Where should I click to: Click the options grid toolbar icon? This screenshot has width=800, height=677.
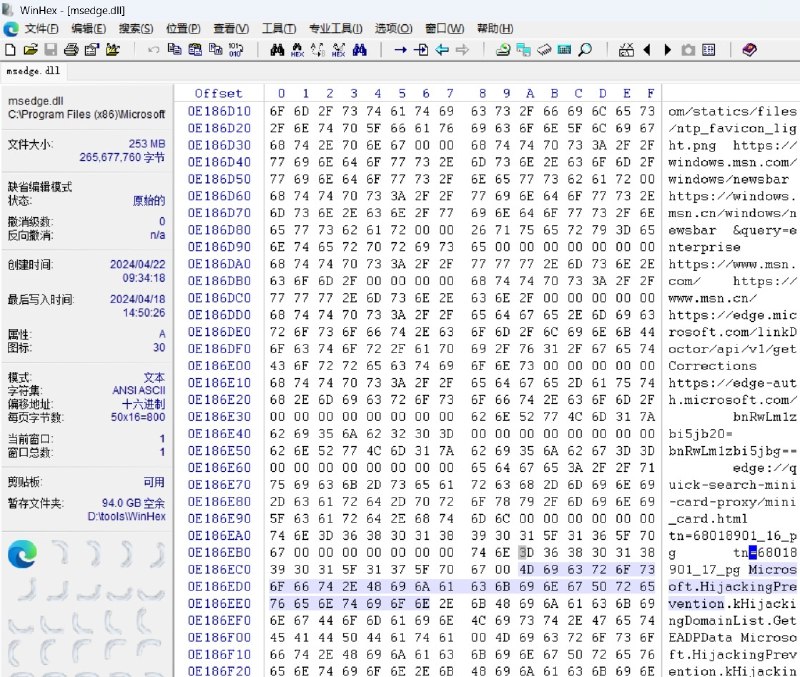709,49
